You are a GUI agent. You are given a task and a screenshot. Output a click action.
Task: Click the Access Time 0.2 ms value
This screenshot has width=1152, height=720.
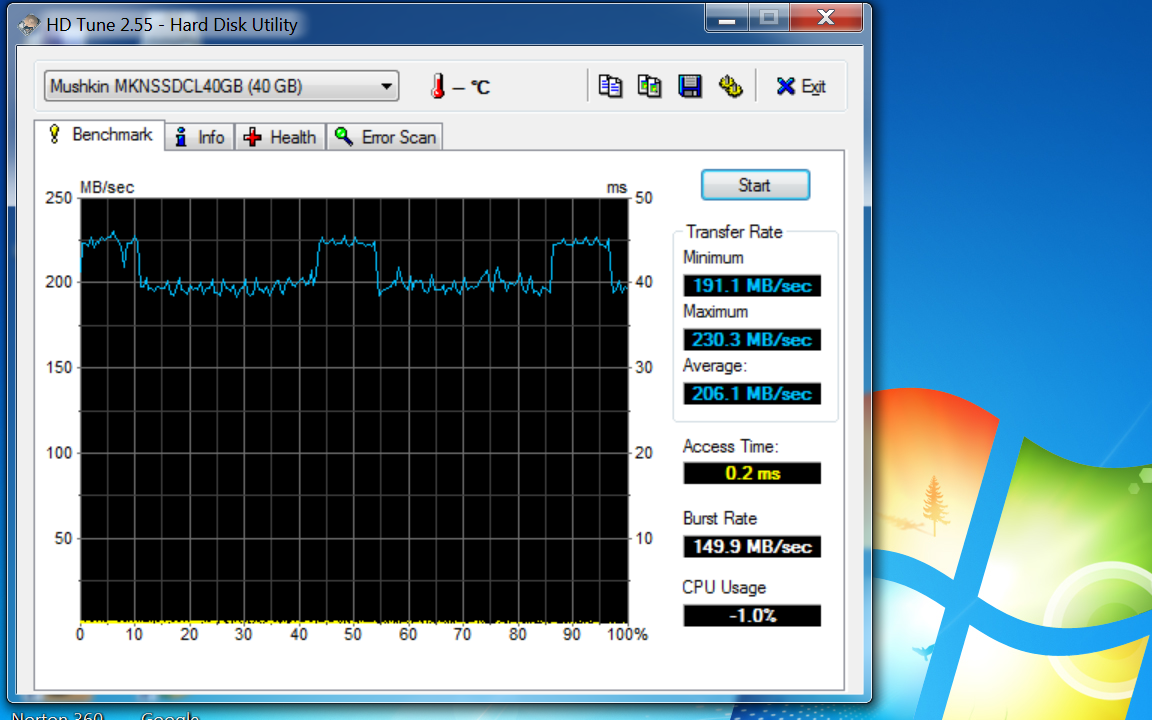pyautogui.click(x=752, y=473)
